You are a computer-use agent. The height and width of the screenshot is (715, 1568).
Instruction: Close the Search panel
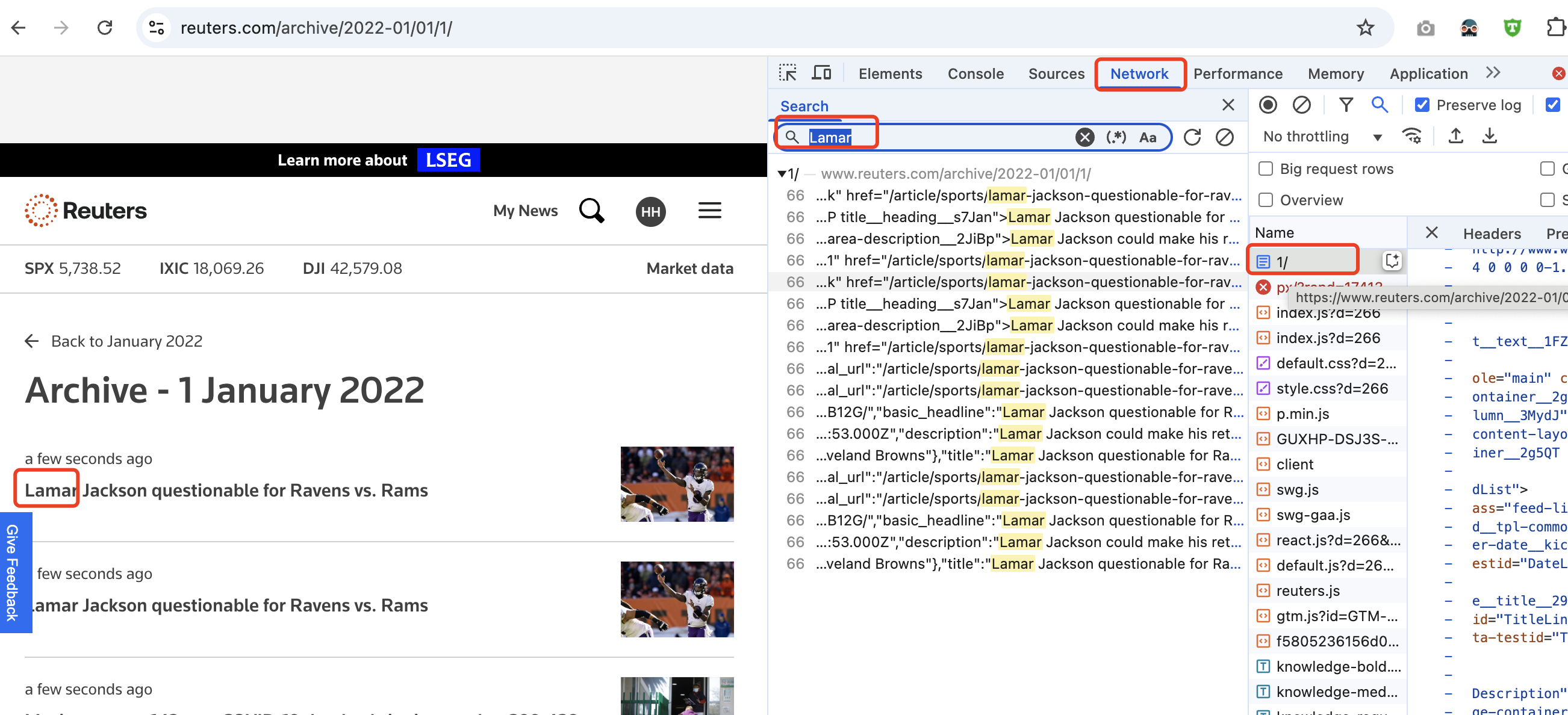pos(1228,105)
